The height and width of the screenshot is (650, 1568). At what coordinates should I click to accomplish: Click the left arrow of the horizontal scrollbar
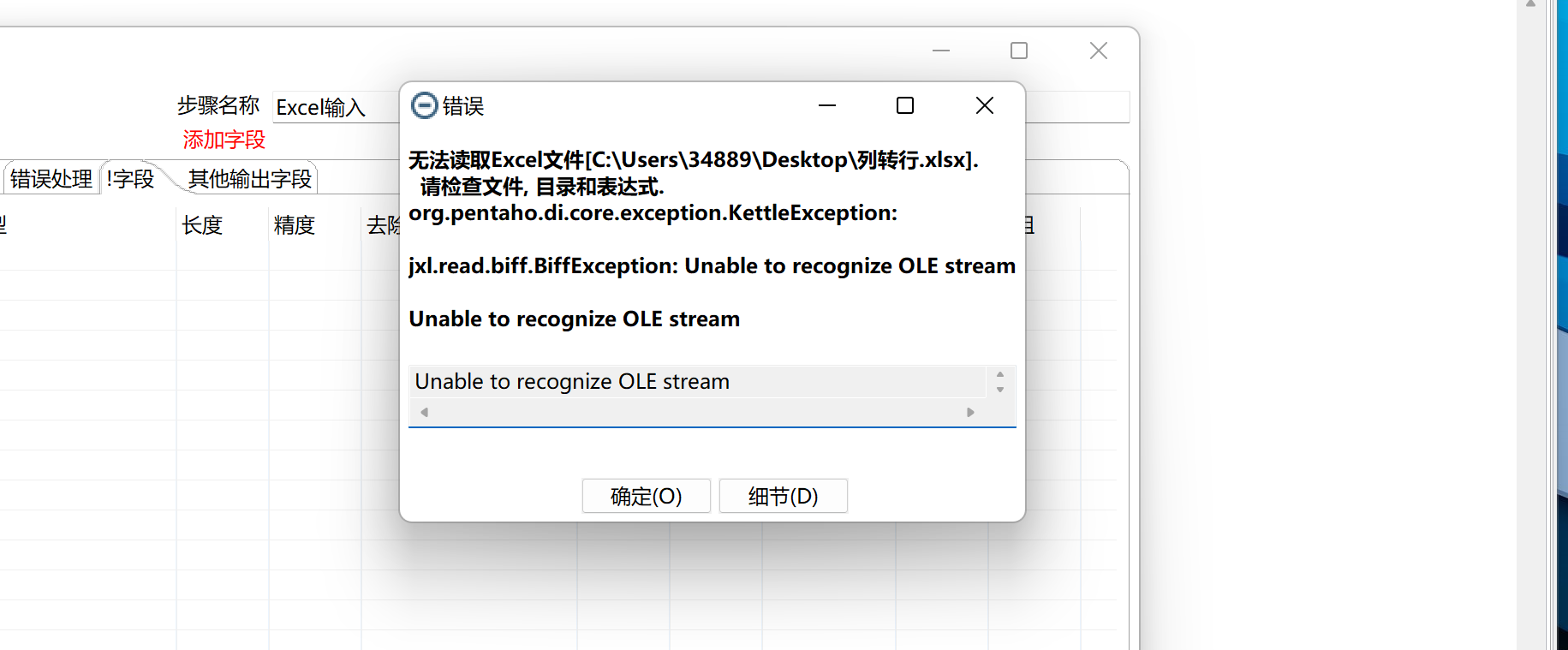point(424,412)
